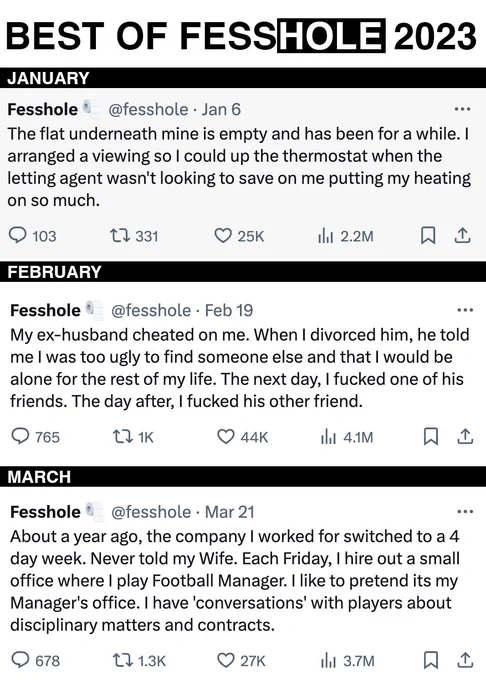Viewport: 486px width, 680px height.
Task: Bookmark the Jan 6 tweet
Action: pos(428,236)
